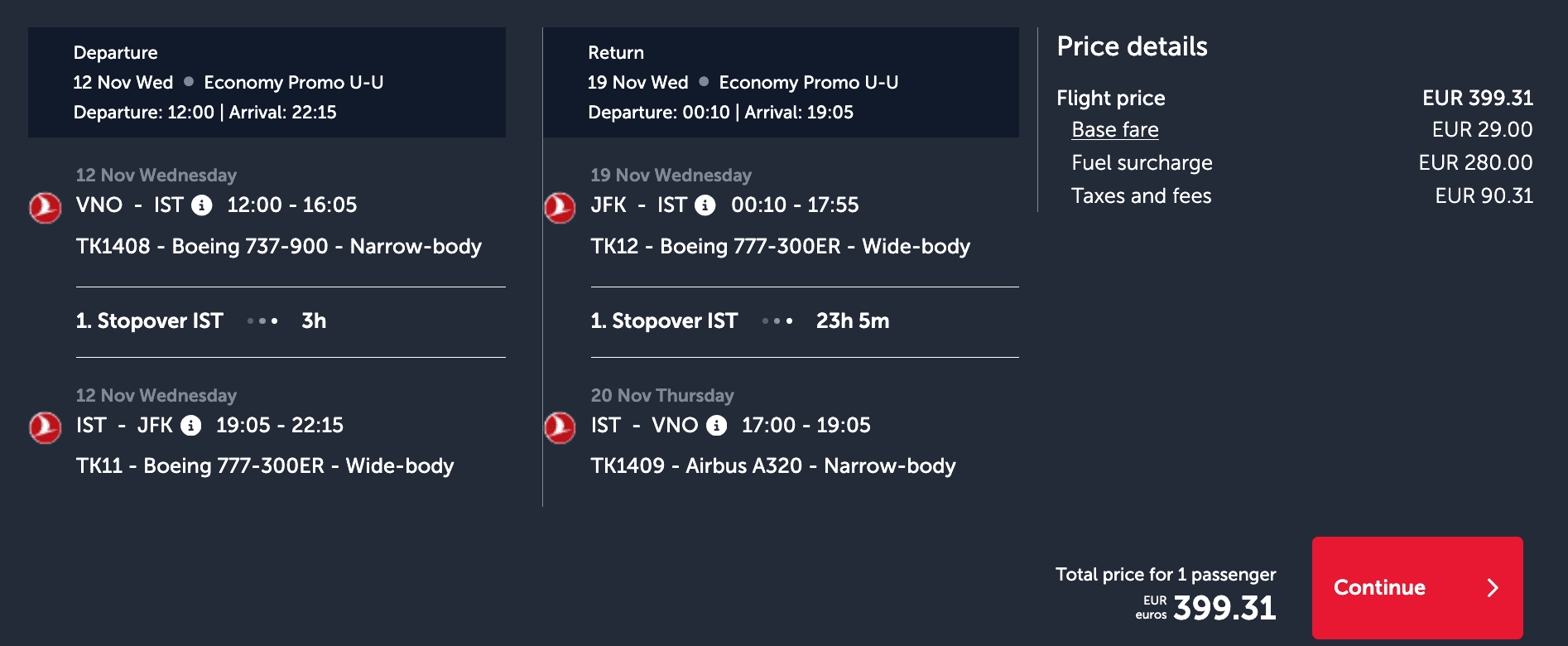1568x646 pixels.
Task: Click the arrow on the Continue button
Action: click(x=1493, y=588)
